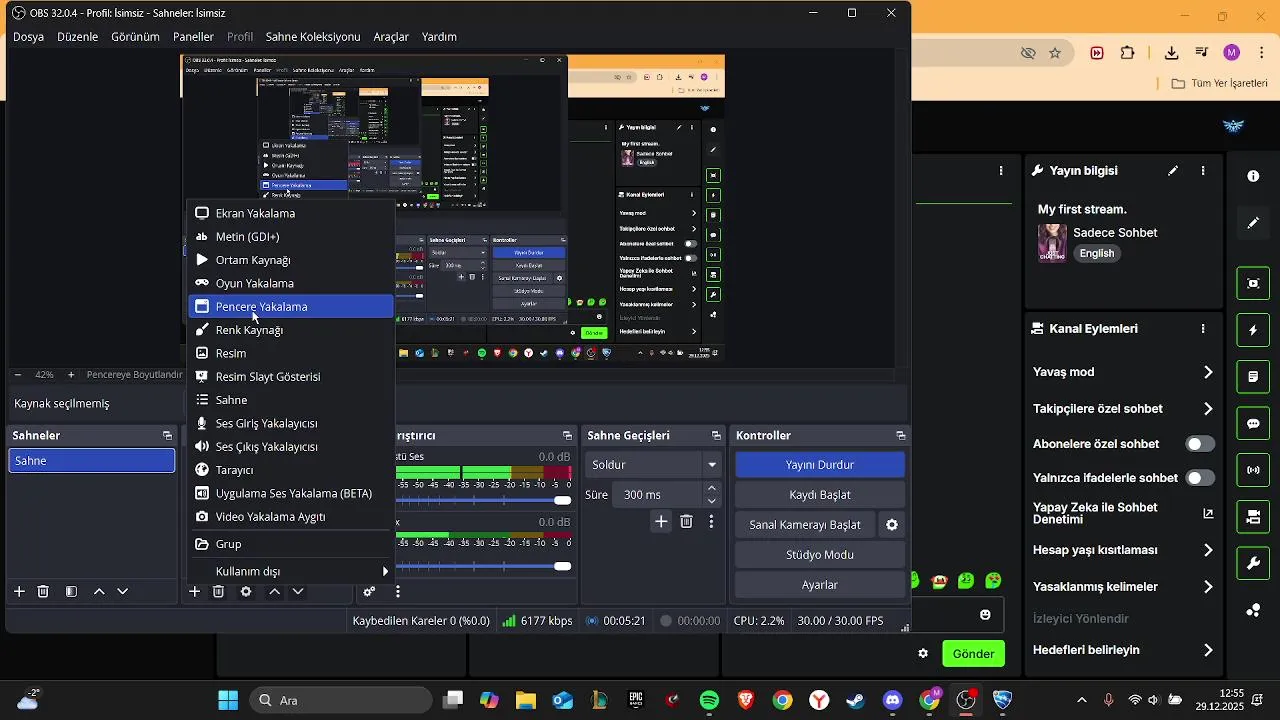Open the wrench tools icon in Twitch sidebar
The image size is (1280, 720).
[1253, 564]
